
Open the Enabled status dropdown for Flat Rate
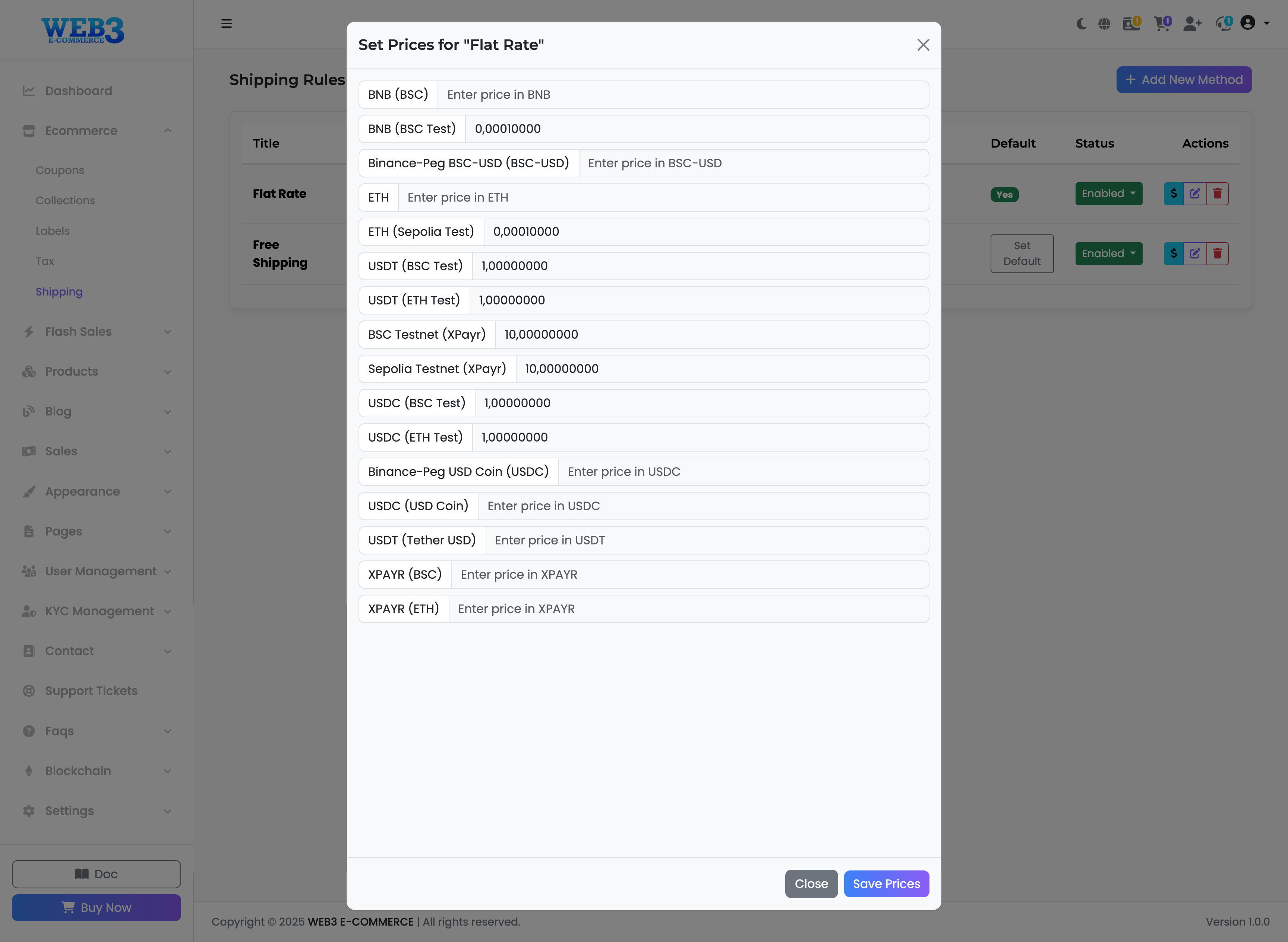[x=1108, y=194]
